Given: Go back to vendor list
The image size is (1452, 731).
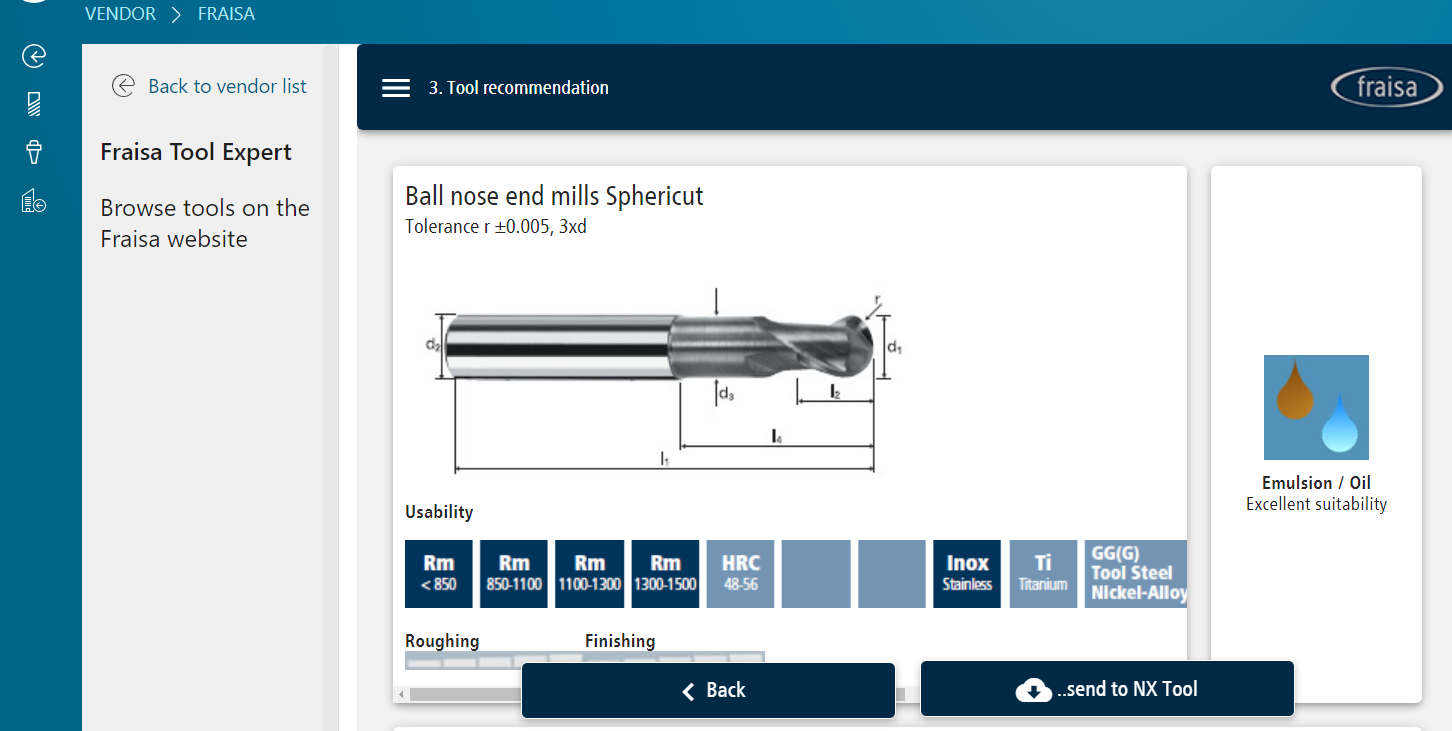Looking at the screenshot, I should tap(209, 86).
